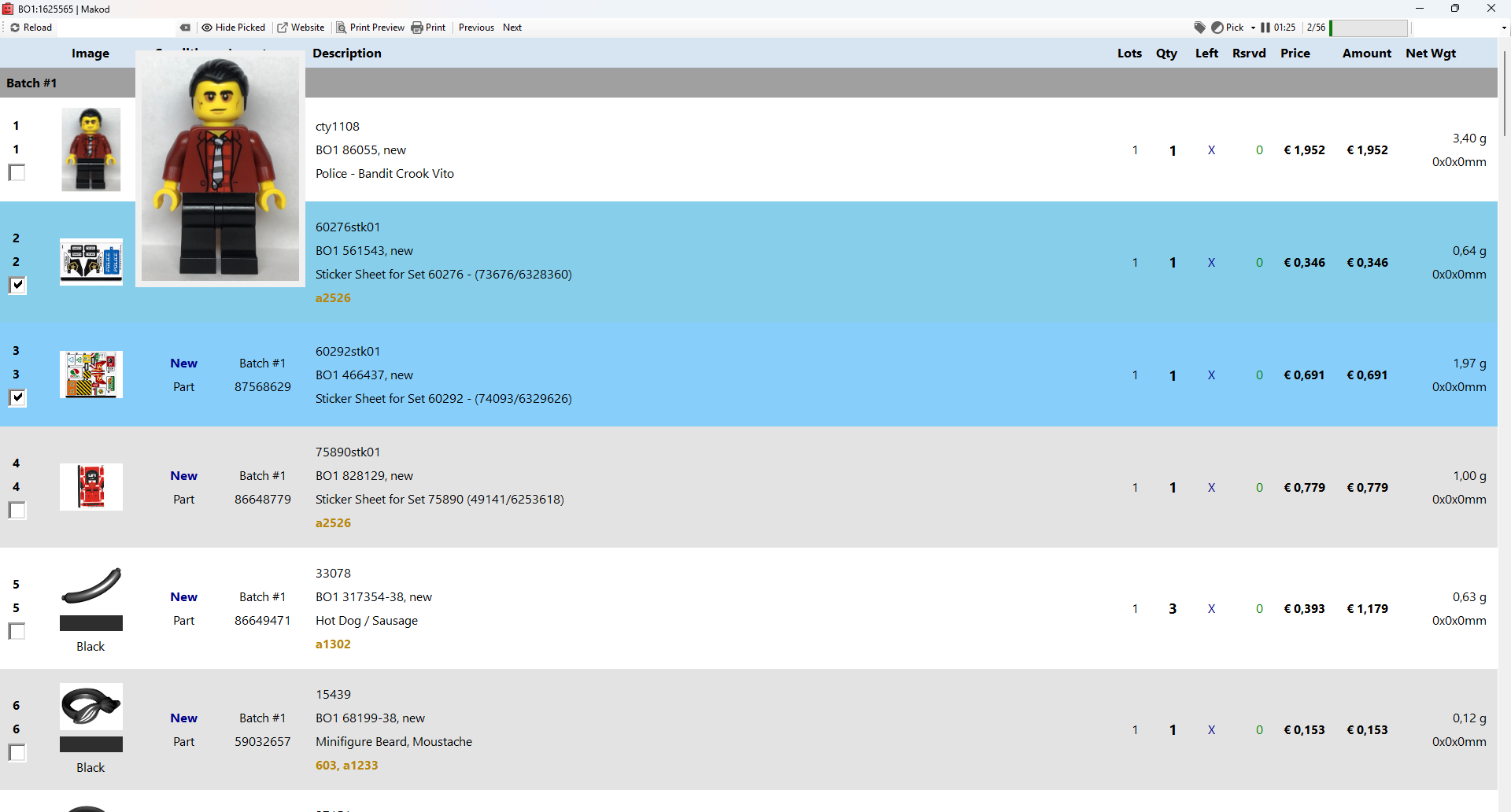Screen dimensions: 1511x812
Task: Click item ID cty1108
Action: (337, 127)
